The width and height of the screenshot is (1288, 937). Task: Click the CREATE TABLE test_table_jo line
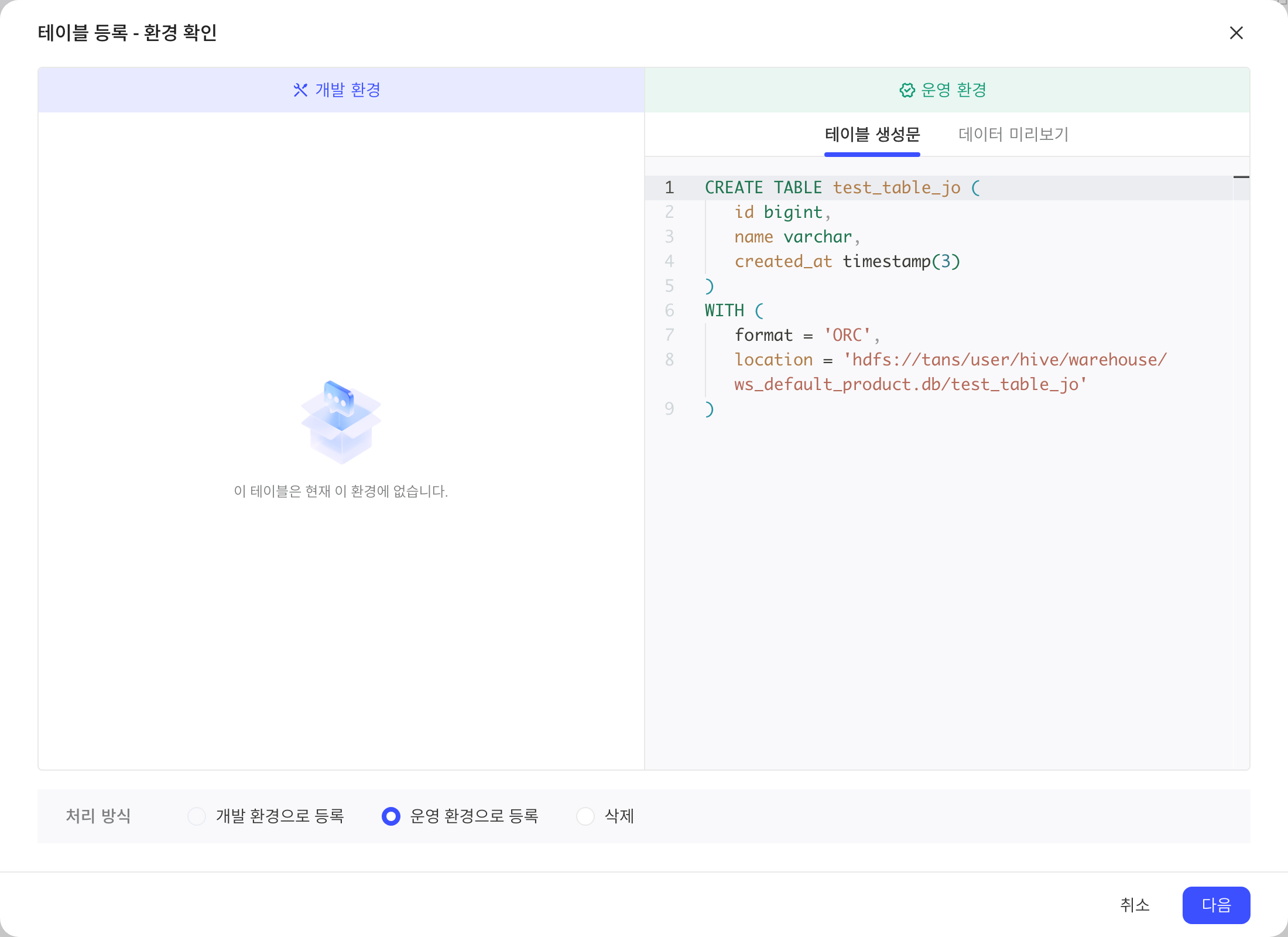click(842, 187)
